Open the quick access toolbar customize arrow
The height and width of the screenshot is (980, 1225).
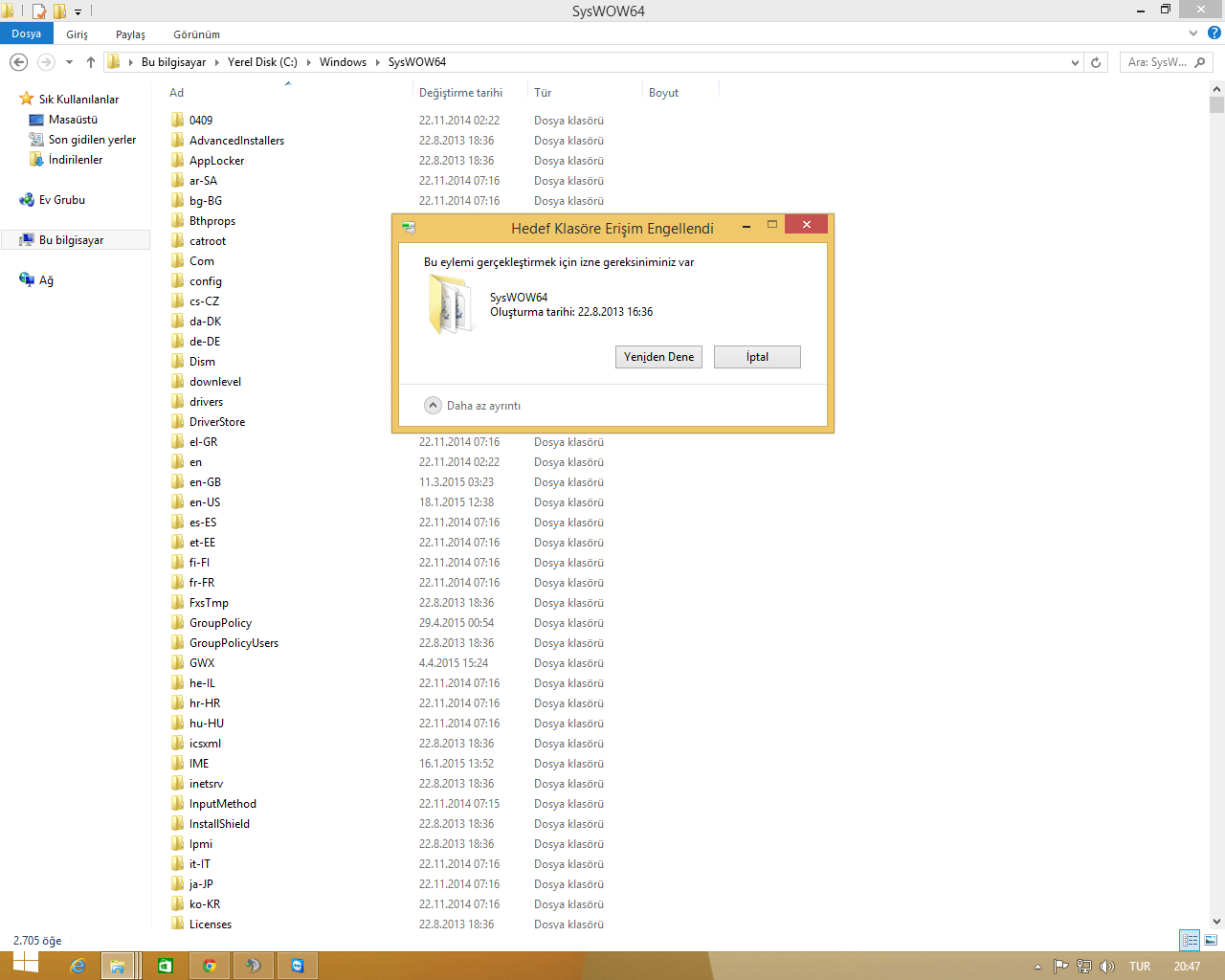(x=78, y=12)
